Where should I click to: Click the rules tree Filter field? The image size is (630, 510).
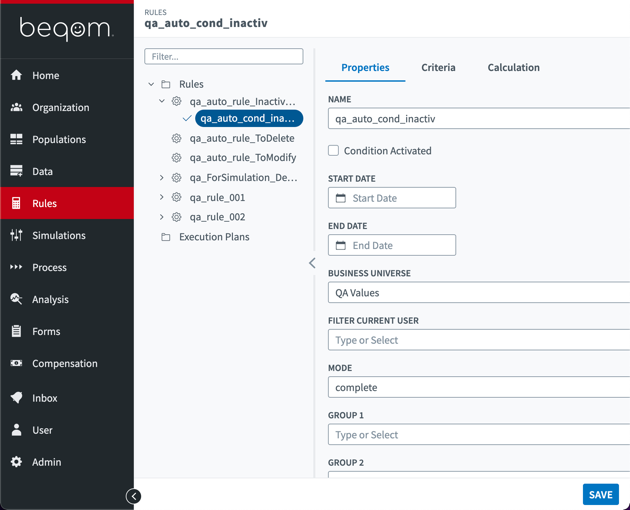[x=224, y=57]
